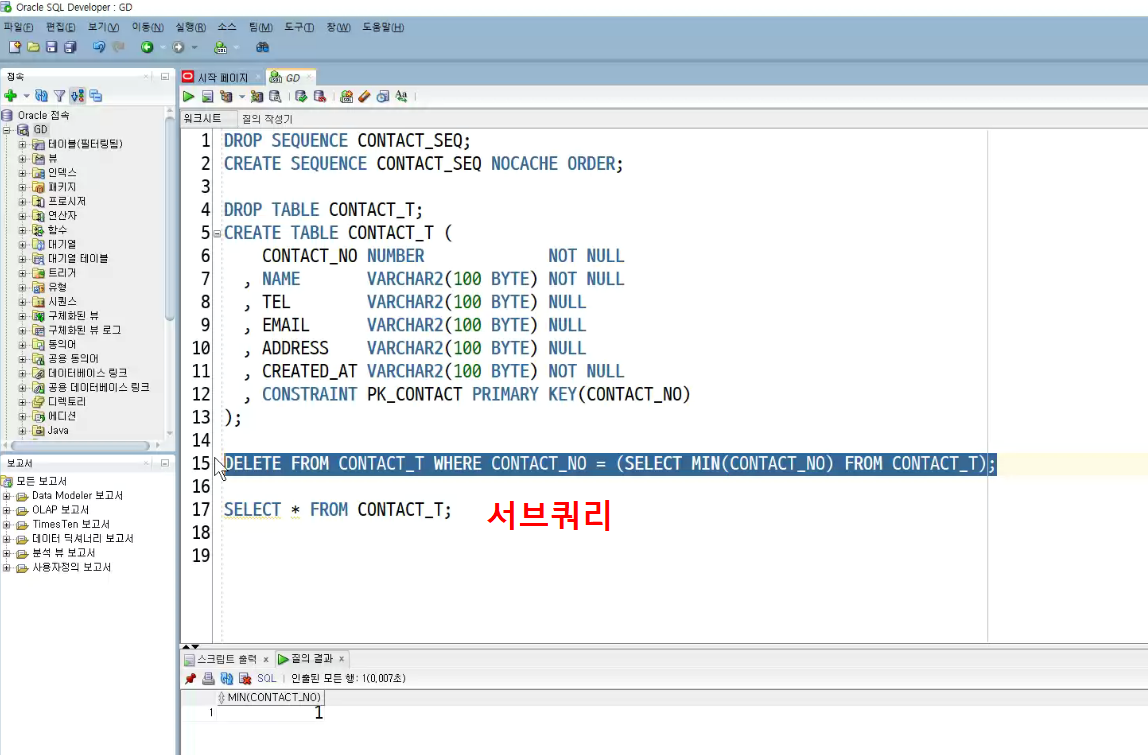Collapse CREATE TABLE code fold at line 5
The width and height of the screenshot is (1148, 755).
(x=217, y=234)
